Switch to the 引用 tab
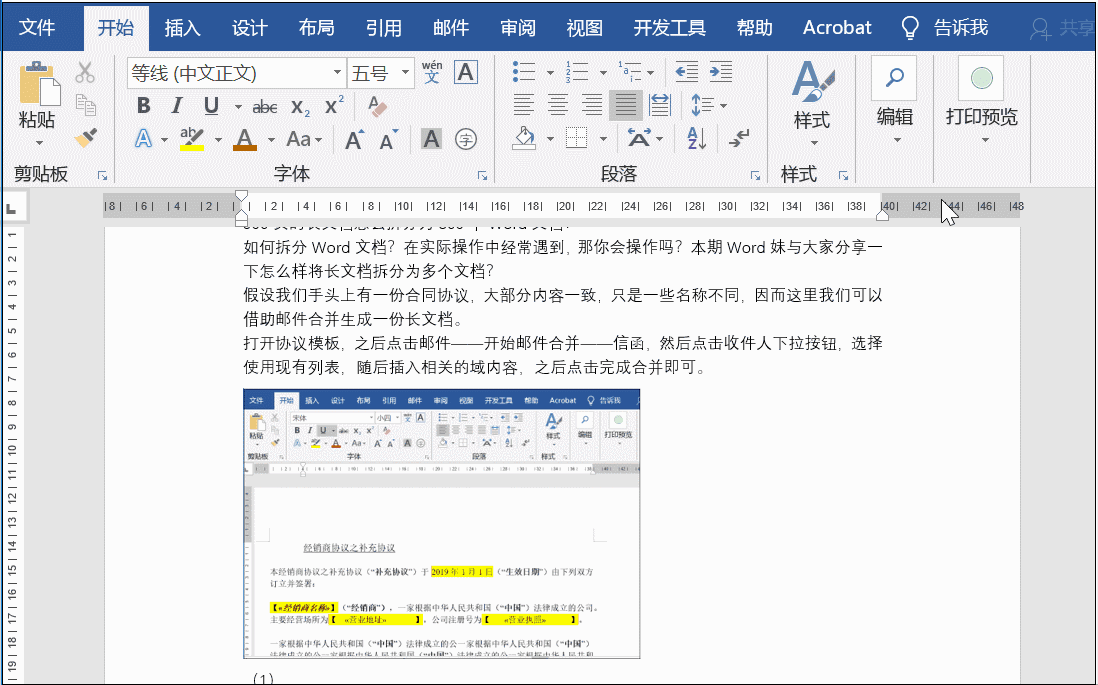This screenshot has height=685, width=1098. (384, 27)
